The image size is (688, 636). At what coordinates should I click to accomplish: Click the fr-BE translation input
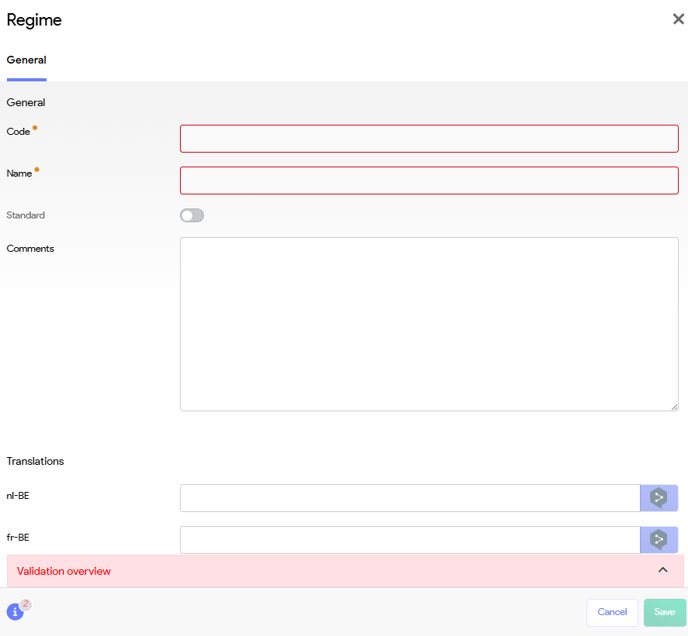tap(409, 540)
